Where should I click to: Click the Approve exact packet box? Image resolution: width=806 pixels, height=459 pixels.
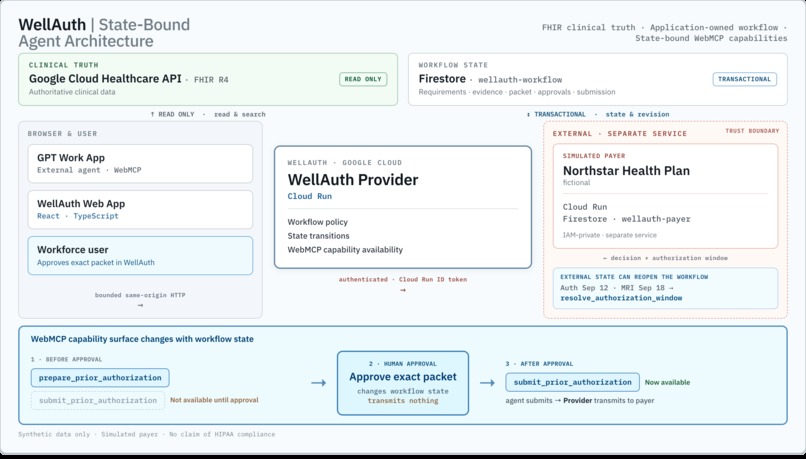[403, 383]
